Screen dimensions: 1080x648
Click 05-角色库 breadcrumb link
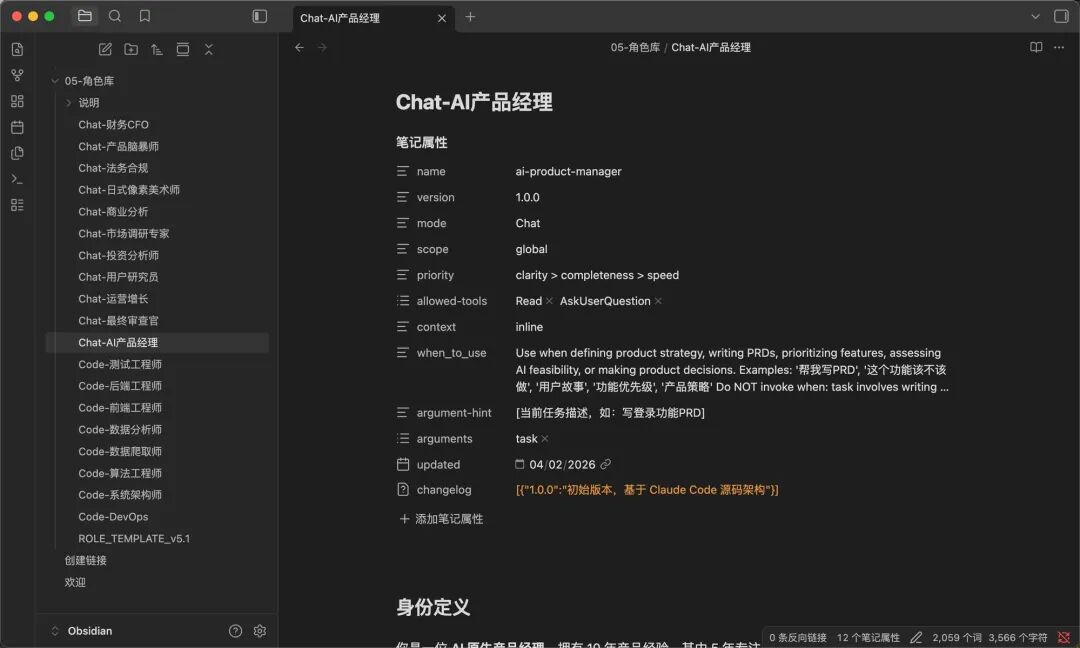pyautogui.click(x=635, y=48)
